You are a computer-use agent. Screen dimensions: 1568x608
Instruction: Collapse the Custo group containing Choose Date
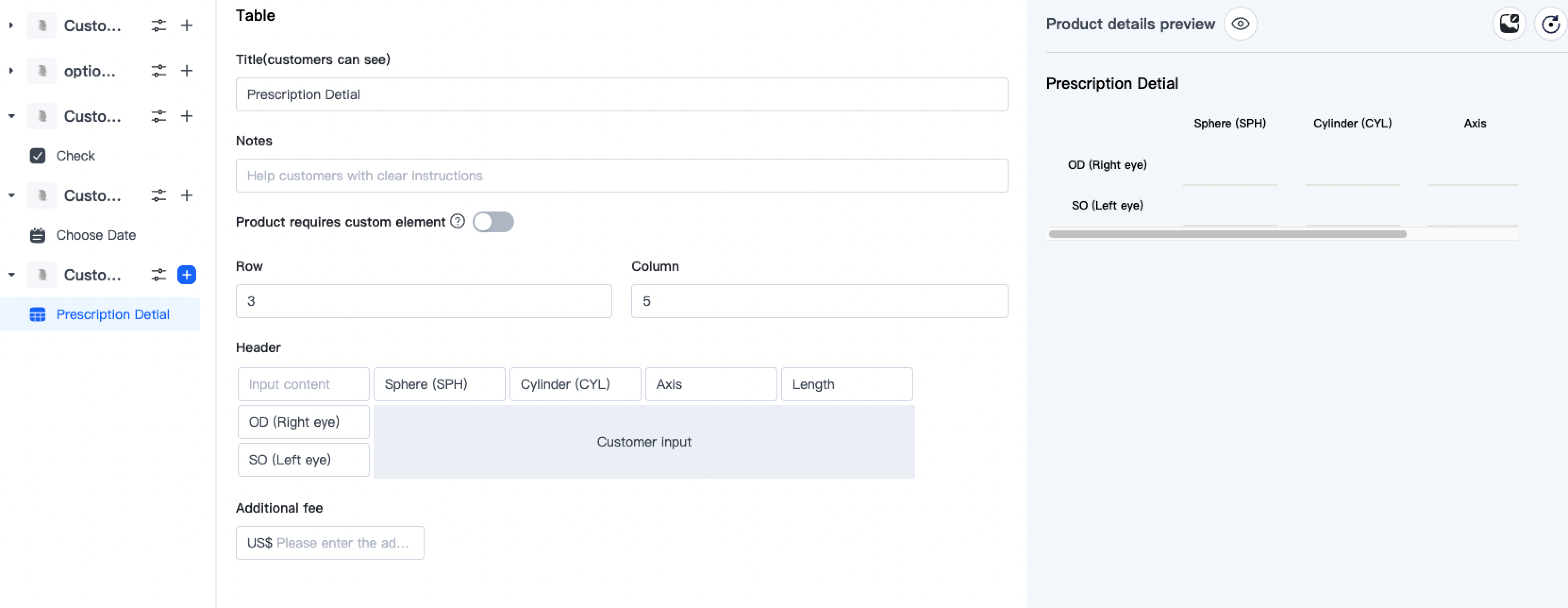click(11, 195)
